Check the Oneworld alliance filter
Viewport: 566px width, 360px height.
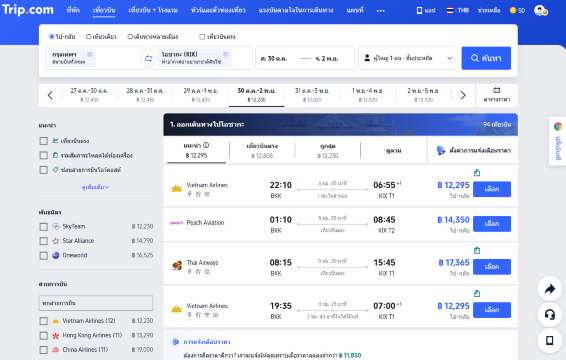tap(44, 256)
